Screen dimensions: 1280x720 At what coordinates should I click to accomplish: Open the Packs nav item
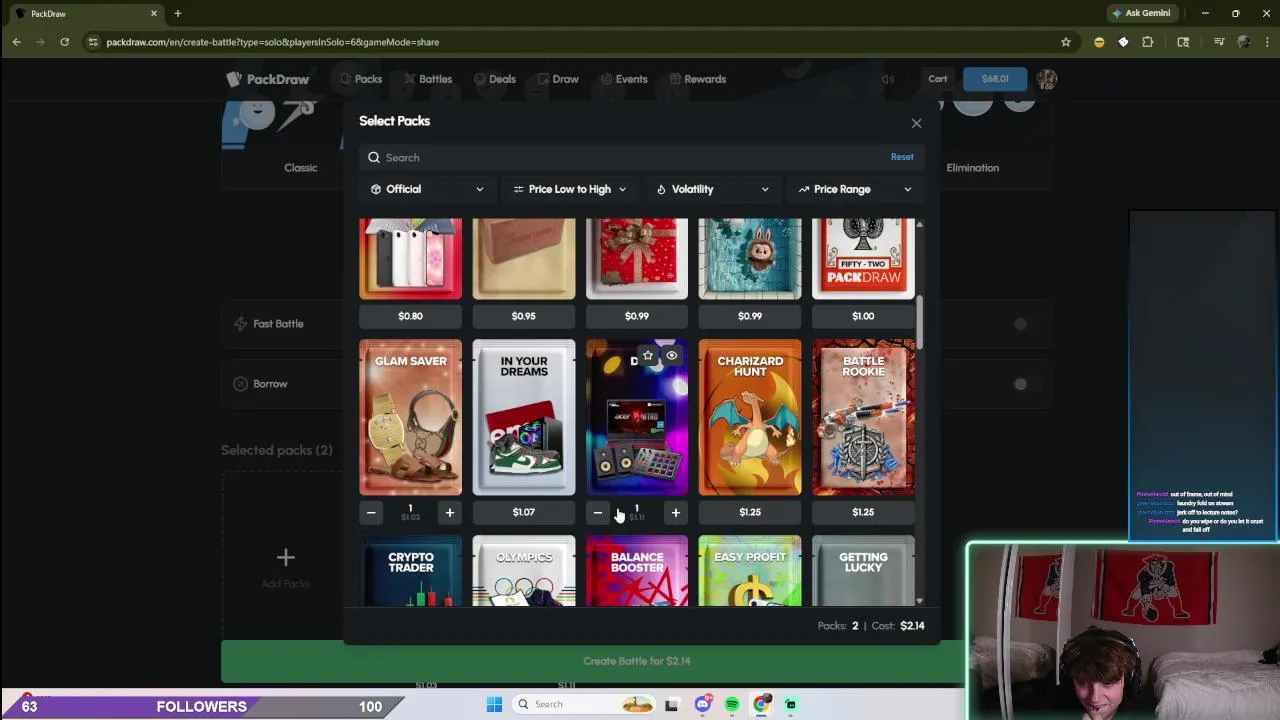coord(361,79)
